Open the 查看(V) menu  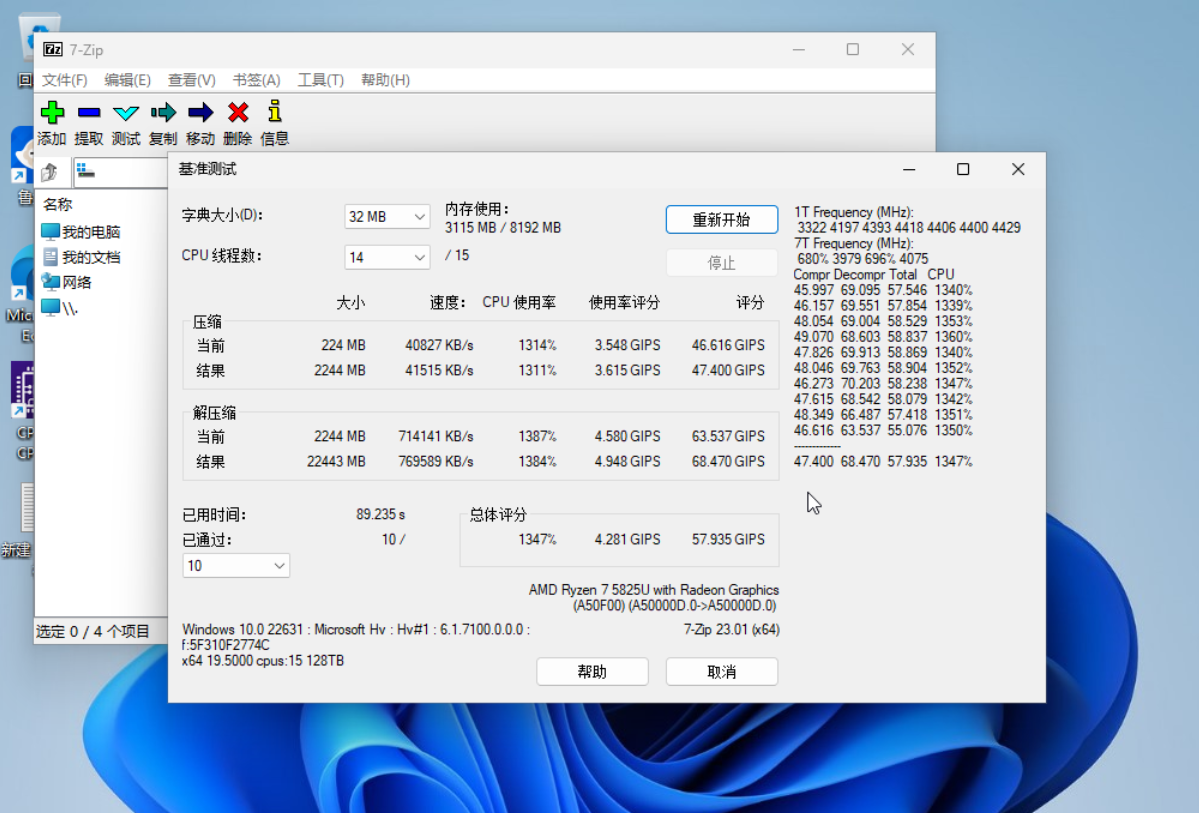pyautogui.click(x=191, y=80)
